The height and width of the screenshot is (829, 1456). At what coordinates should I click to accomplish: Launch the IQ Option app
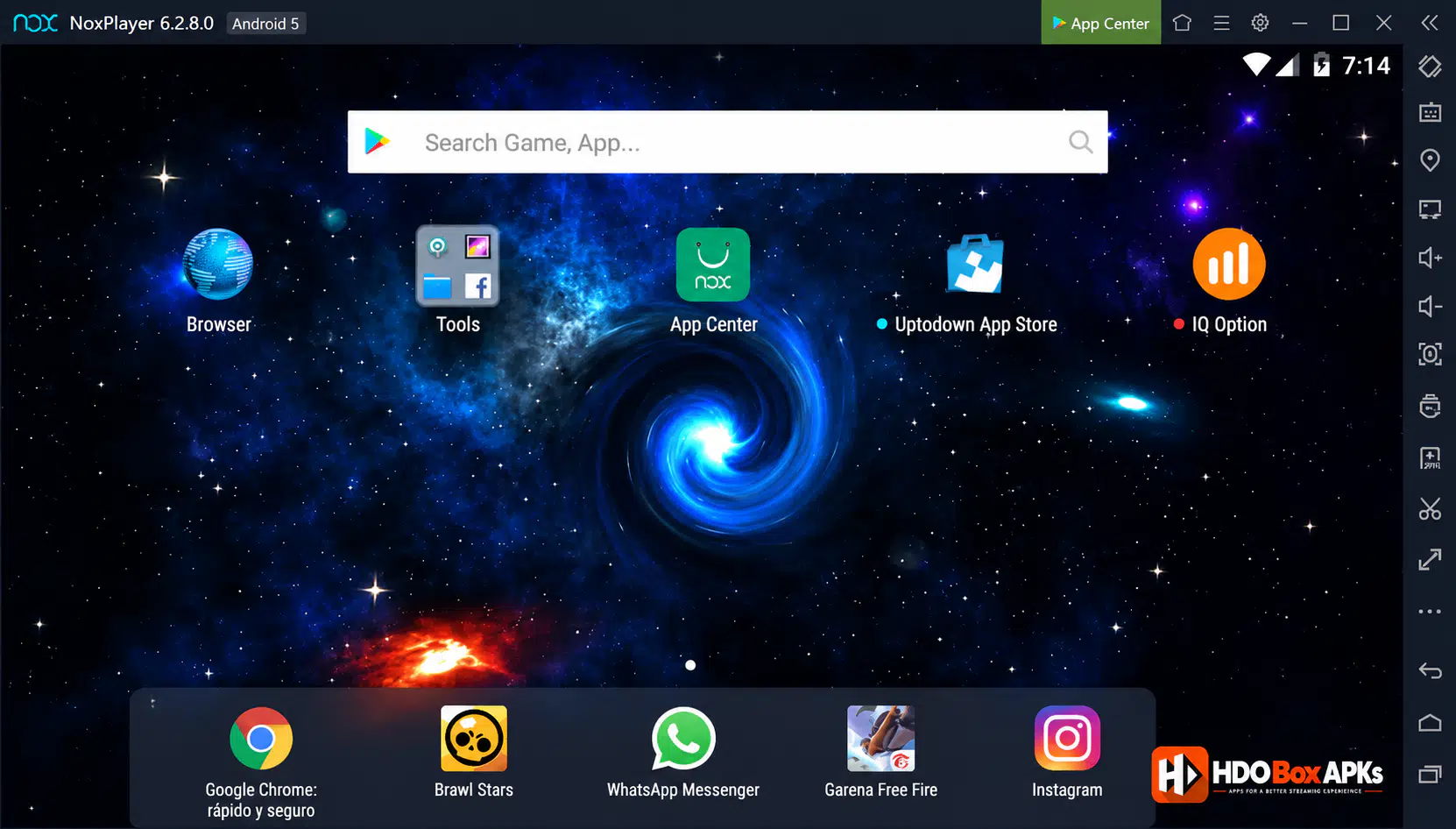(x=1229, y=265)
